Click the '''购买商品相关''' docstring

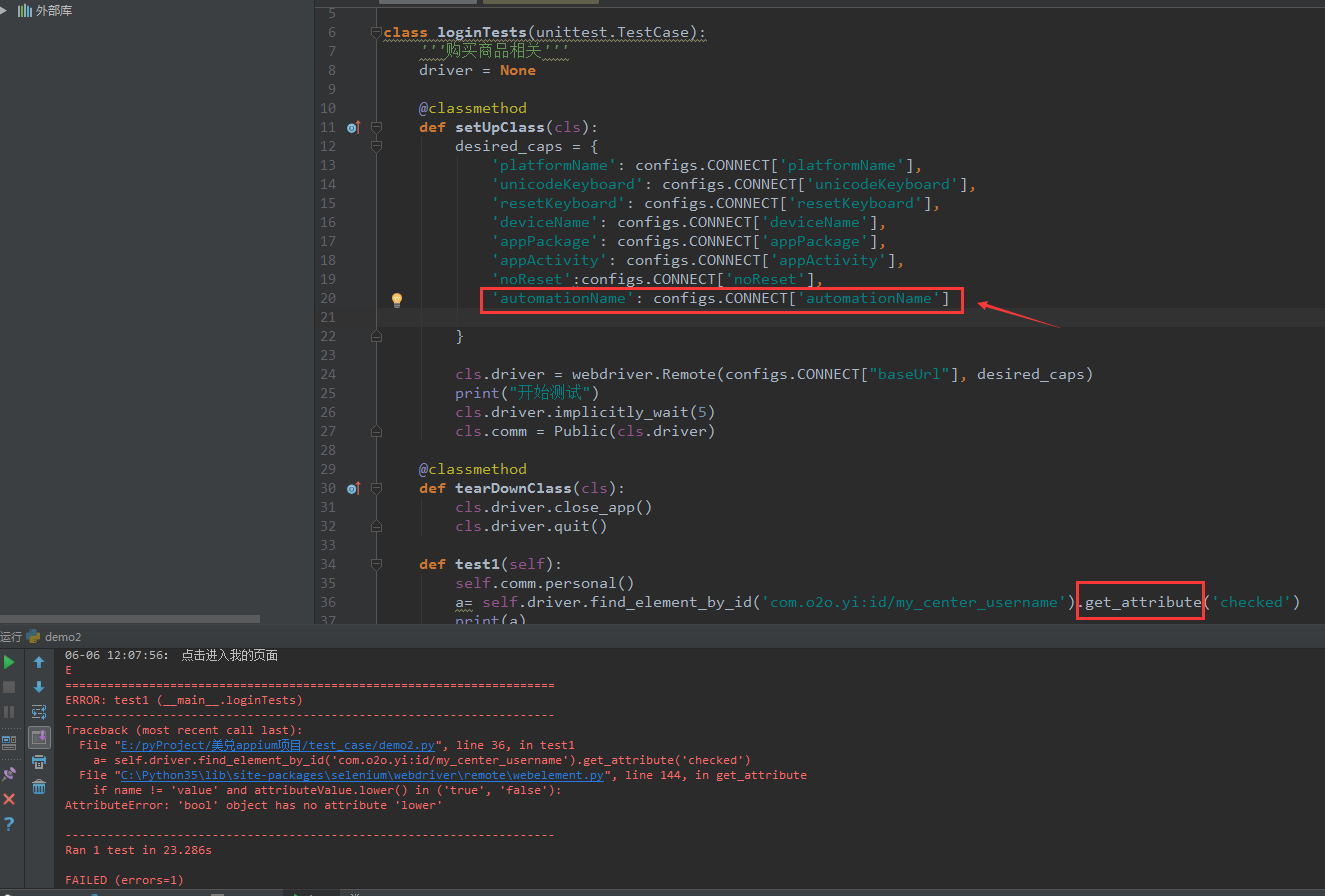click(495, 51)
